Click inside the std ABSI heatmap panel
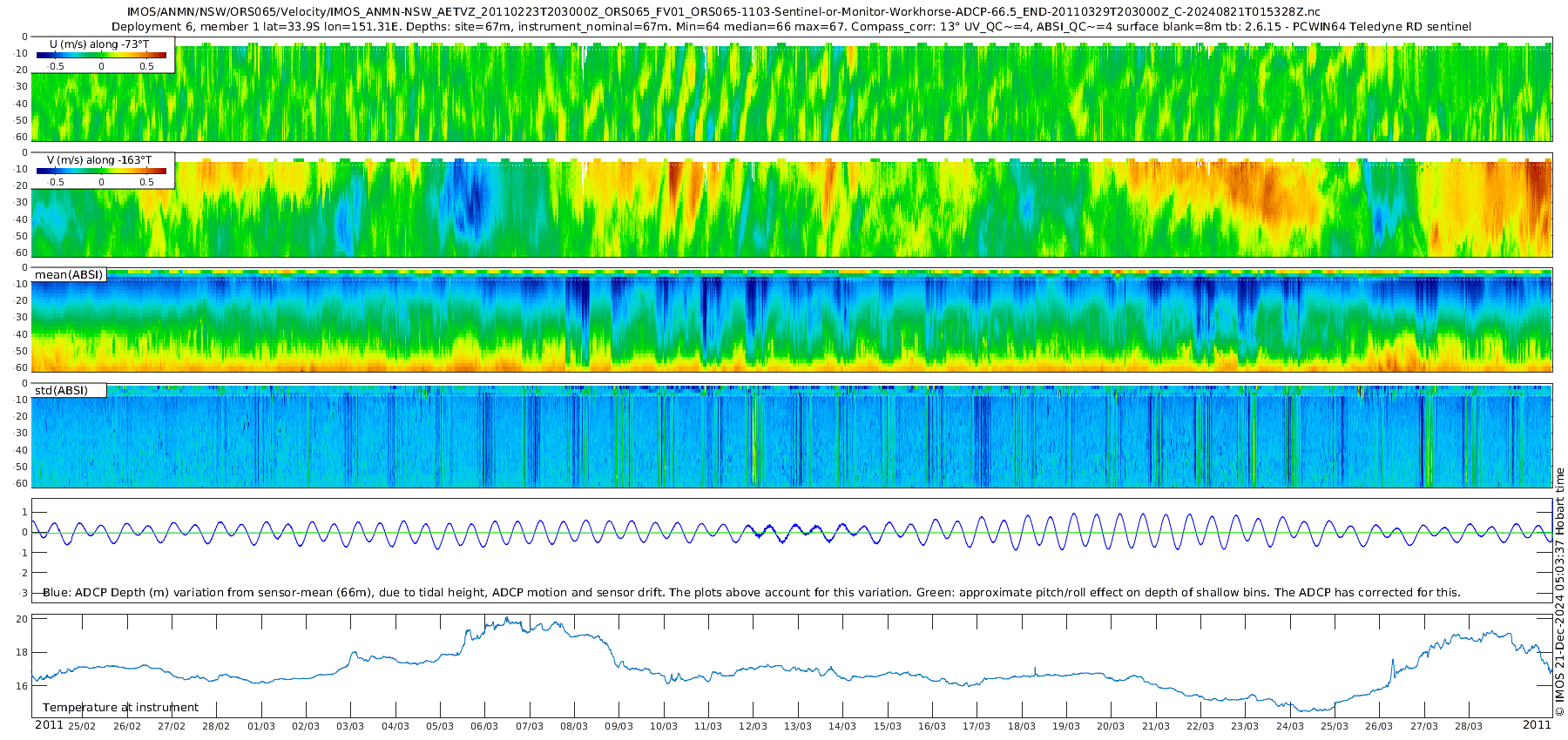Screen dimensions: 1568x740 click(x=792, y=435)
